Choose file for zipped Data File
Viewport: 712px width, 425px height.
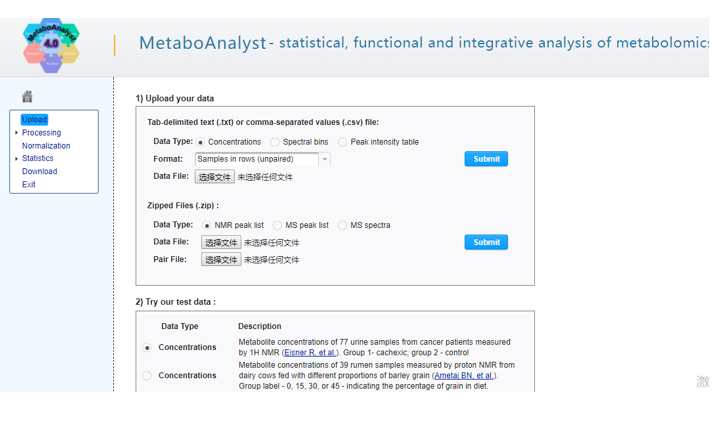point(221,242)
